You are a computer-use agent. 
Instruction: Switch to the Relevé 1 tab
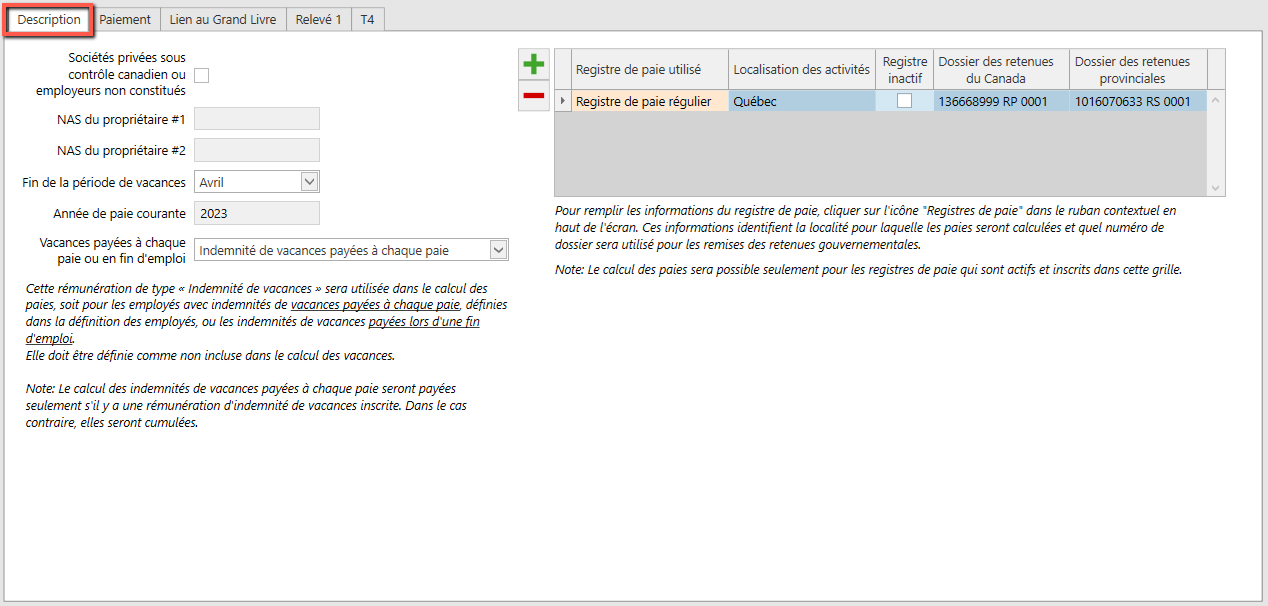(x=319, y=19)
